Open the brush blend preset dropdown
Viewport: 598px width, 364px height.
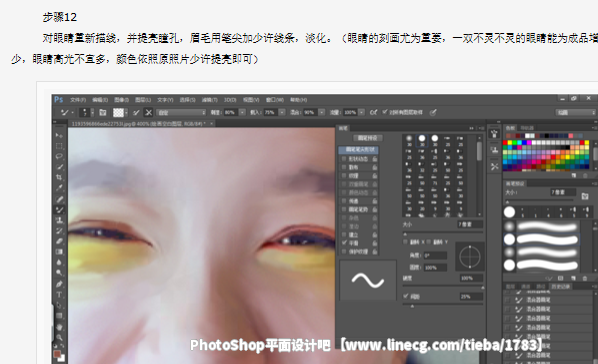(182, 113)
